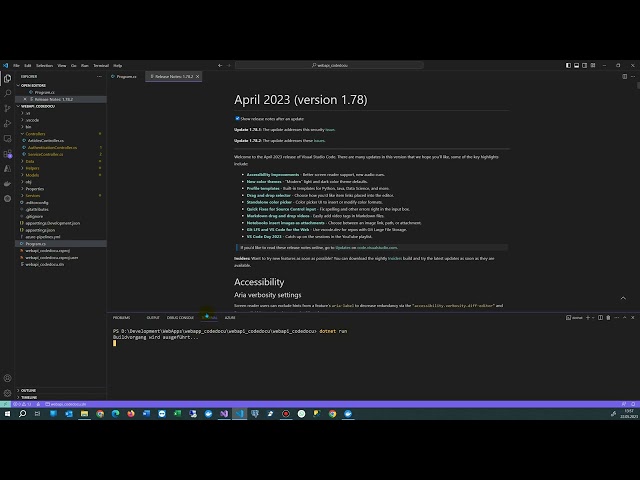Open the Extensions view
Image resolution: width=640 pixels, height=480 pixels.
7,154
